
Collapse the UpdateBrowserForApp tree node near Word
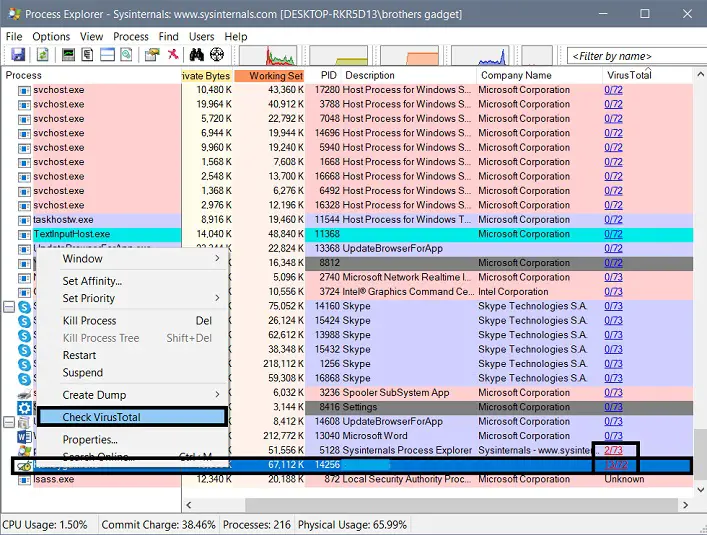9,422
